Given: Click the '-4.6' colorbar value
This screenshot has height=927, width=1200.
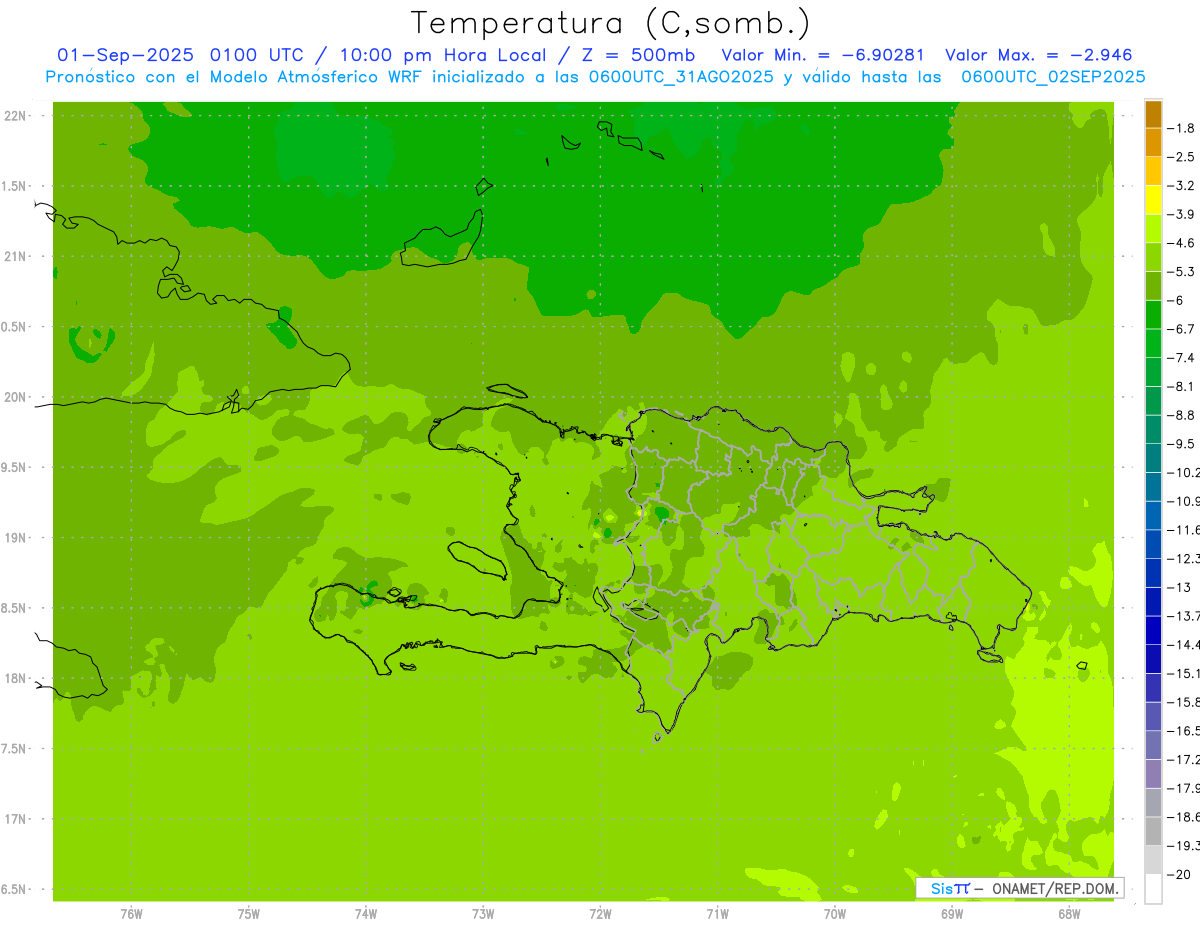Looking at the screenshot, I should (1181, 243).
